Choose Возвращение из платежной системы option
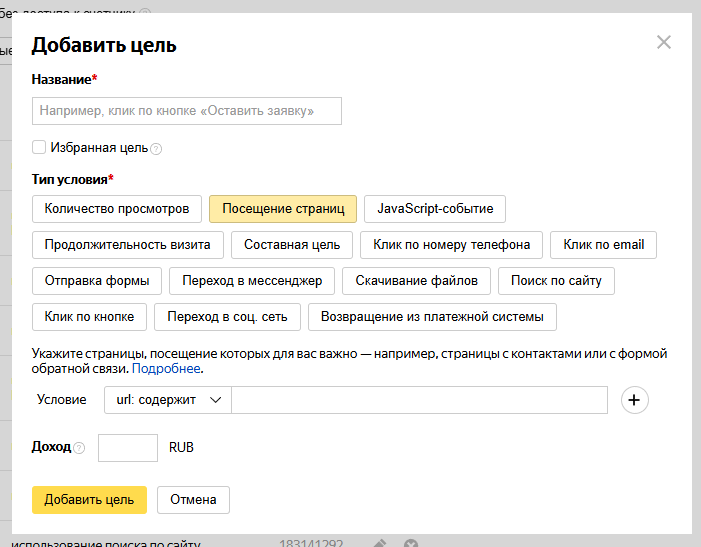Screen dimensions: 701x547 432,317
